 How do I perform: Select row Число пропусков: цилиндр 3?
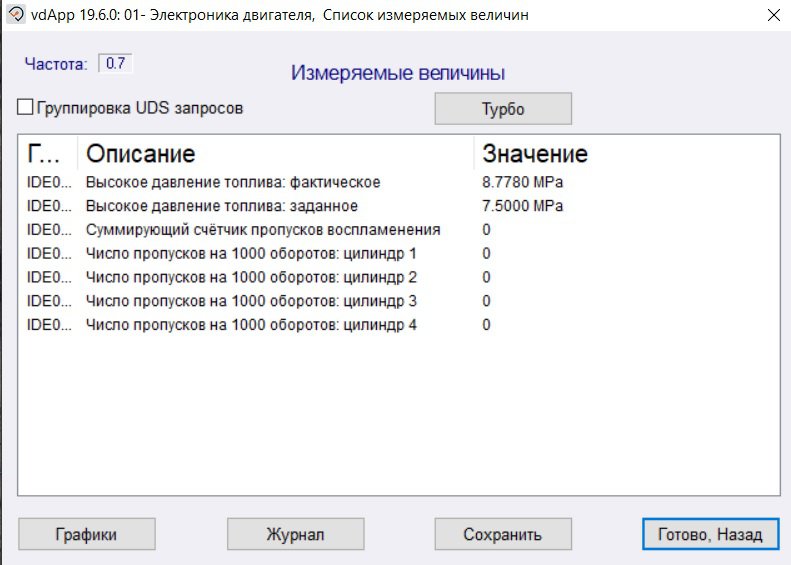[399, 301]
